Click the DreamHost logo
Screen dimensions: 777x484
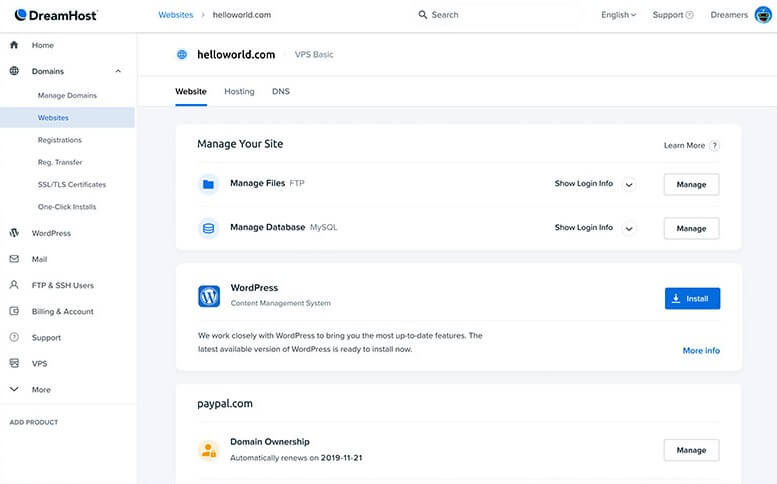click(x=56, y=15)
